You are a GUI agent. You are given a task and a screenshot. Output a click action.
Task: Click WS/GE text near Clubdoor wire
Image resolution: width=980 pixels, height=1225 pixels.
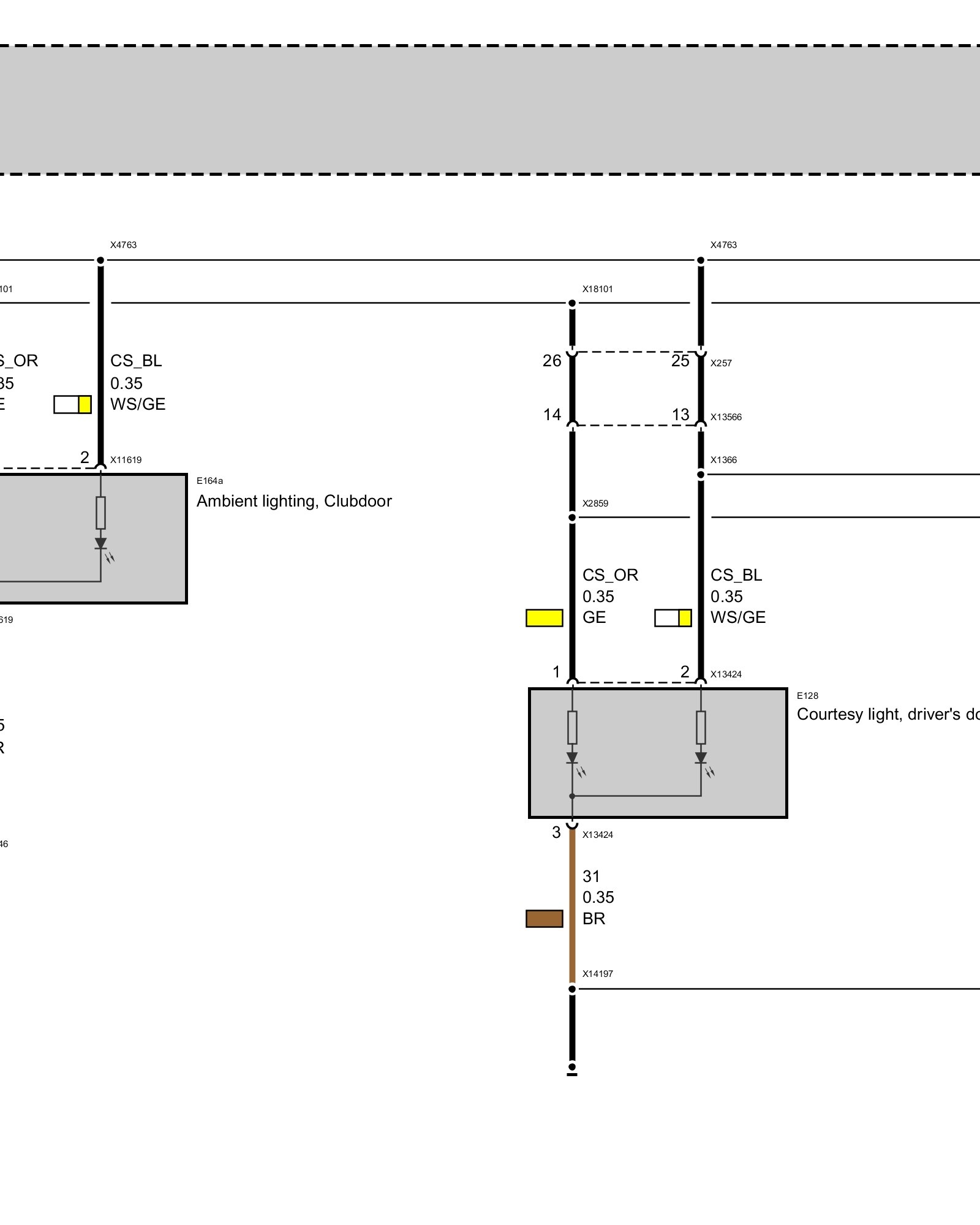click(x=138, y=404)
